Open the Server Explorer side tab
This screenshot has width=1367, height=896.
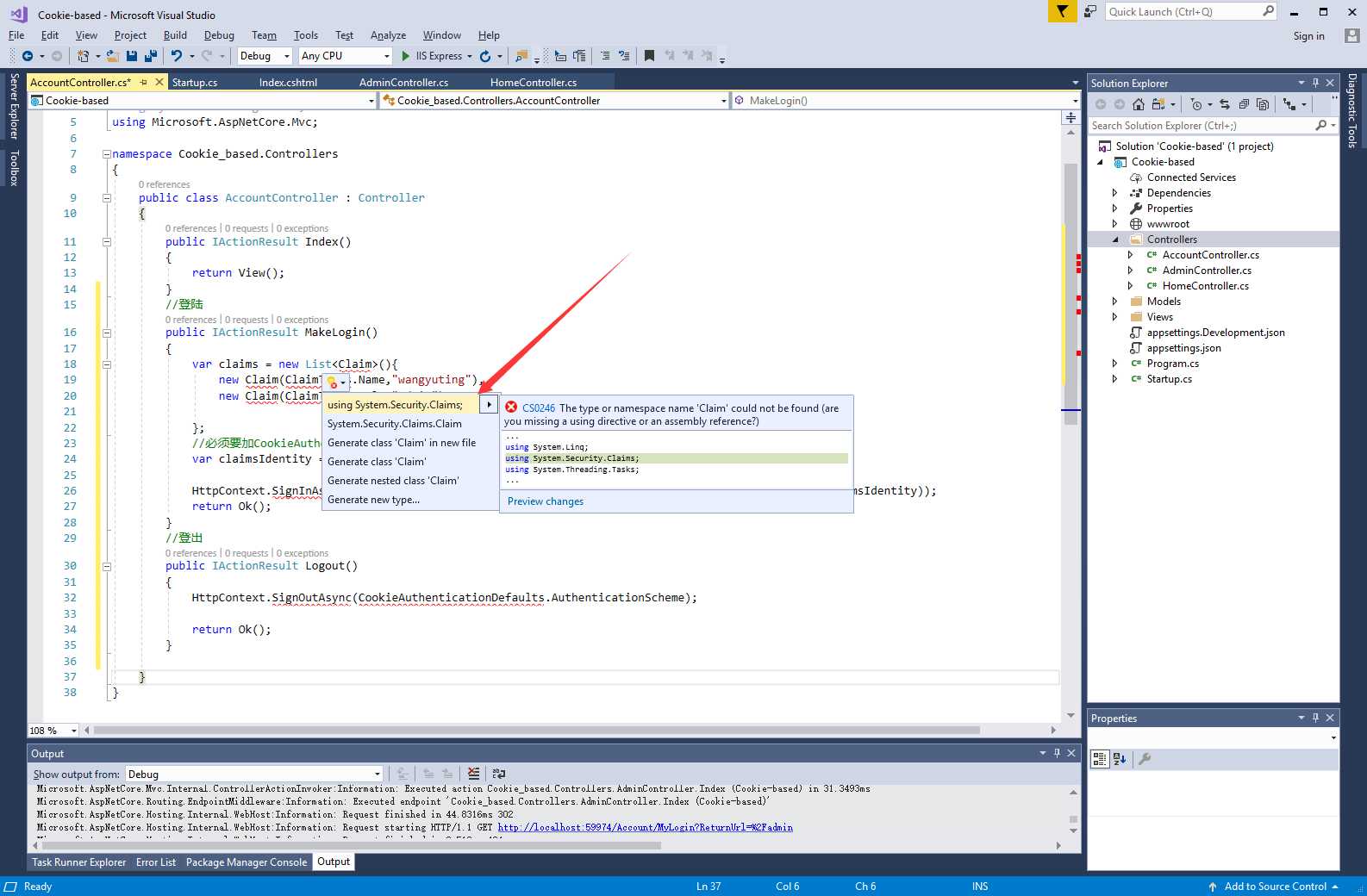(x=14, y=106)
